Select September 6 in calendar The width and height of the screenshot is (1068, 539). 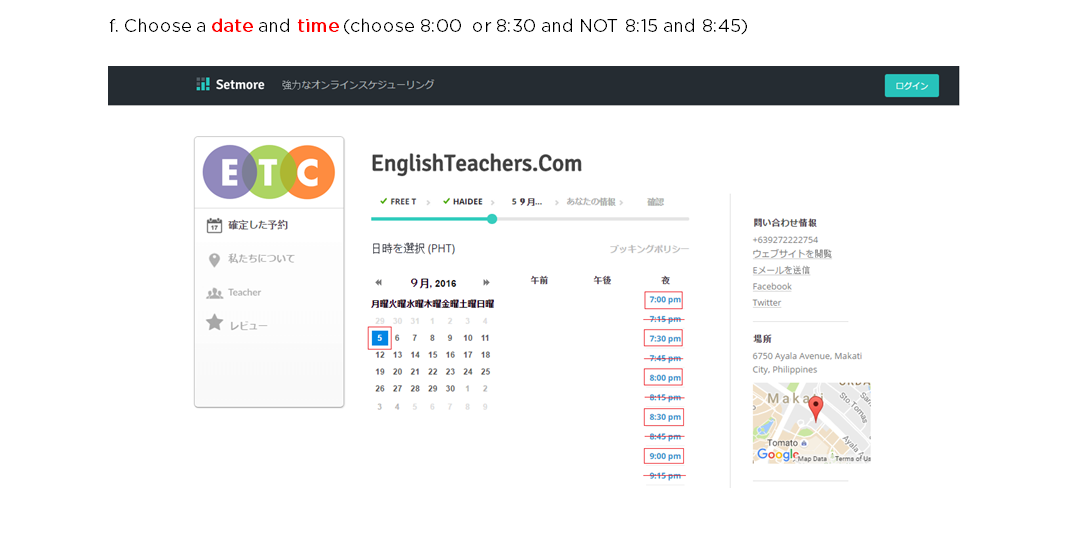pos(397,338)
